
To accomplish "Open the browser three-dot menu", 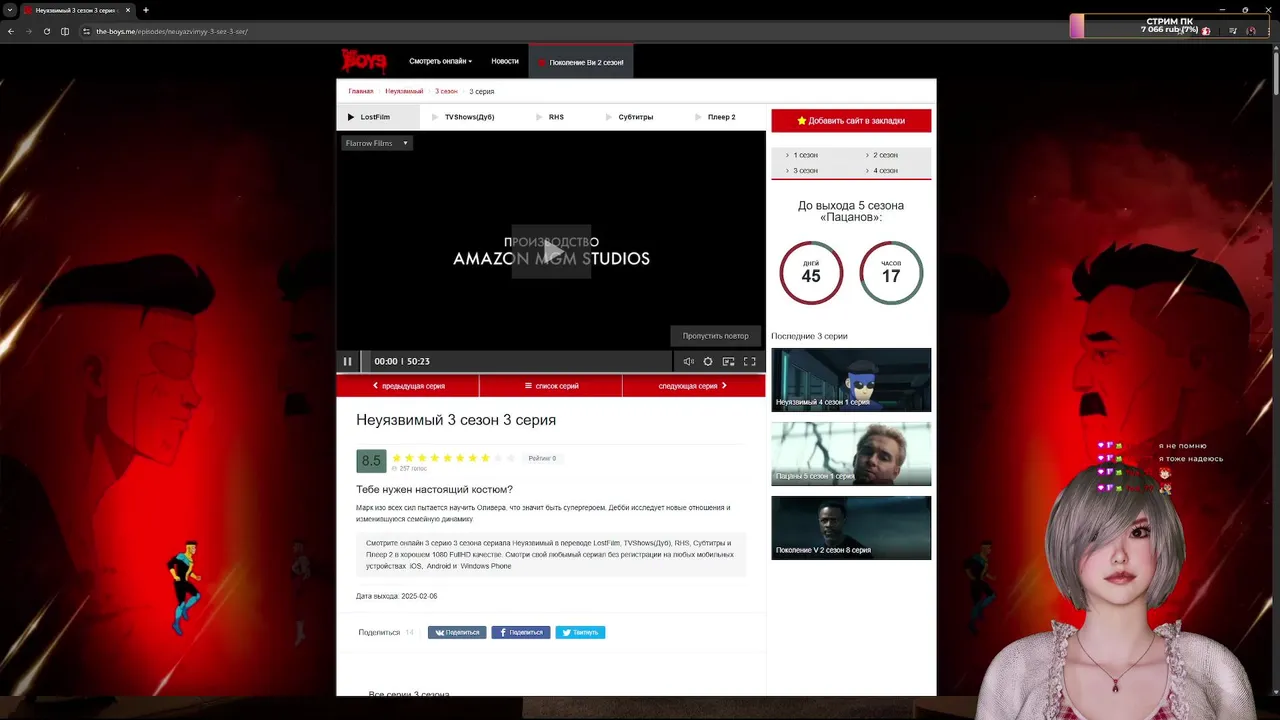I will pyautogui.click(x=1269, y=31).
